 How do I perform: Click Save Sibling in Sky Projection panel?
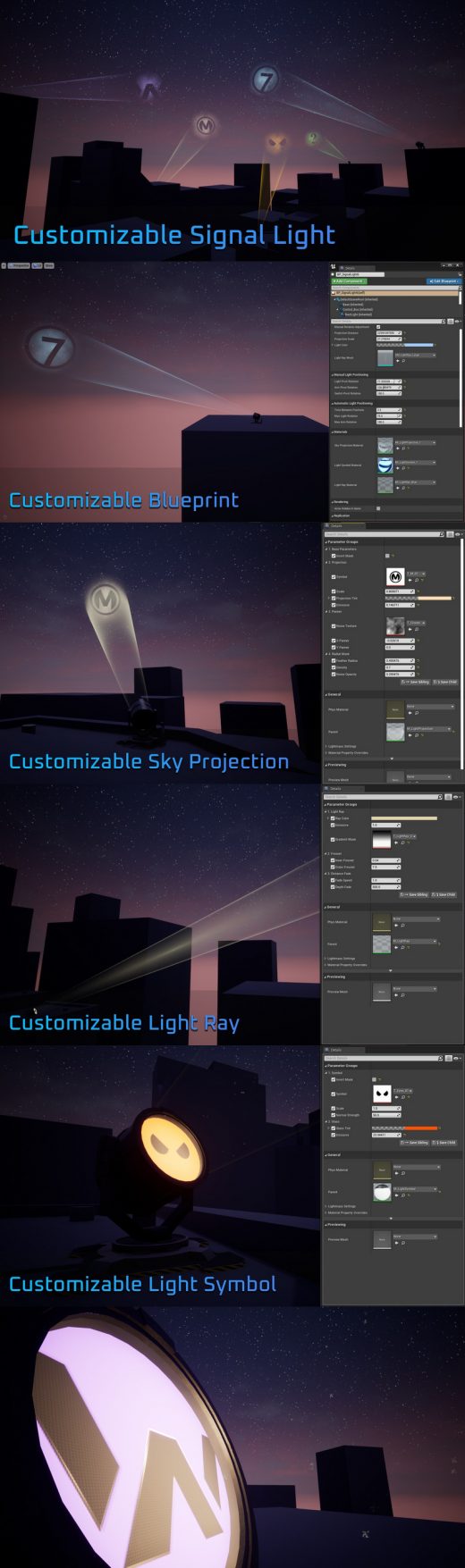(x=415, y=682)
